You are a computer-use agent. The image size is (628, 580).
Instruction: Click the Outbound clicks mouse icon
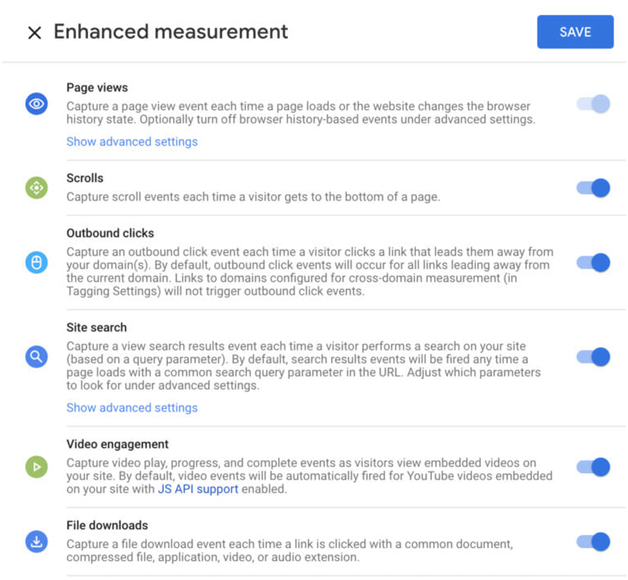click(x=36, y=263)
